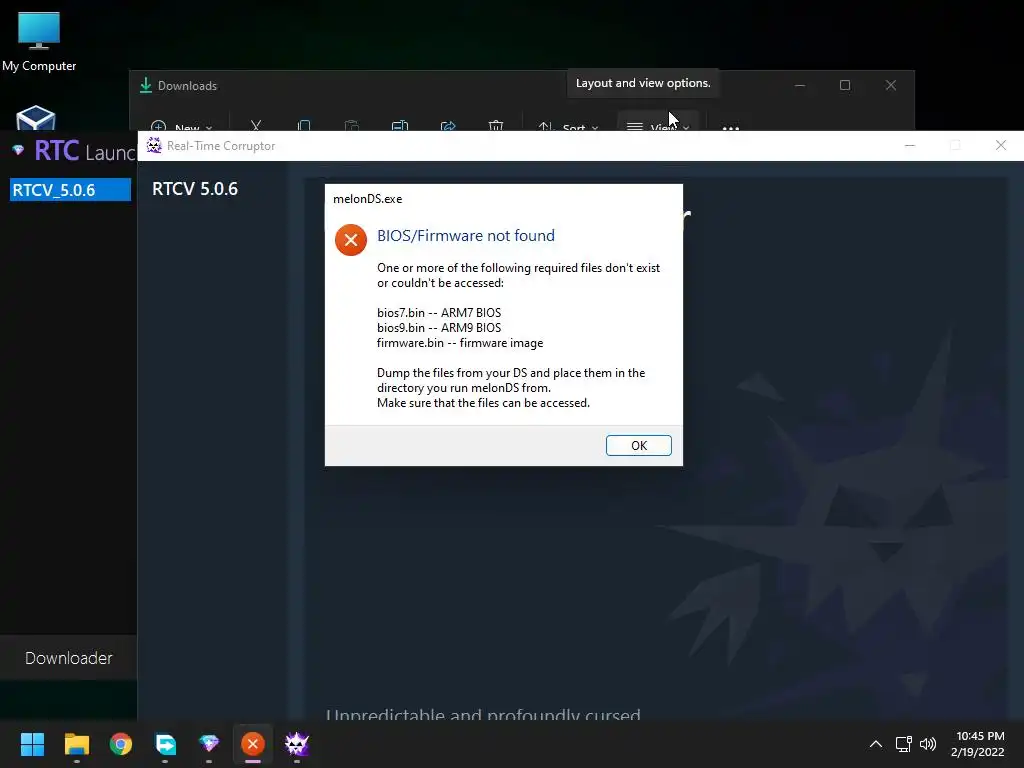The image size is (1024, 768).
Task: Maximize the Downloads window
Action: pyautogui.click(x=845, y=85)
